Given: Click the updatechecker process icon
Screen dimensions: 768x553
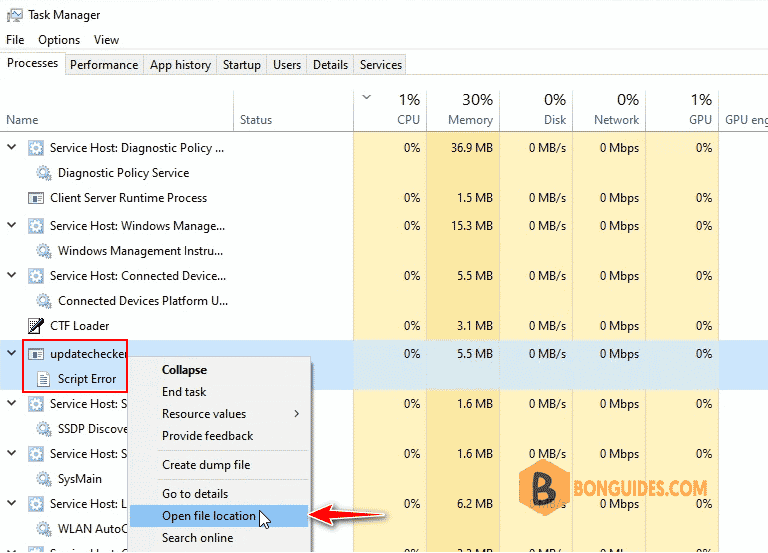Looking at the screenshot, I should pyautogui.click(x=36, y=354).
